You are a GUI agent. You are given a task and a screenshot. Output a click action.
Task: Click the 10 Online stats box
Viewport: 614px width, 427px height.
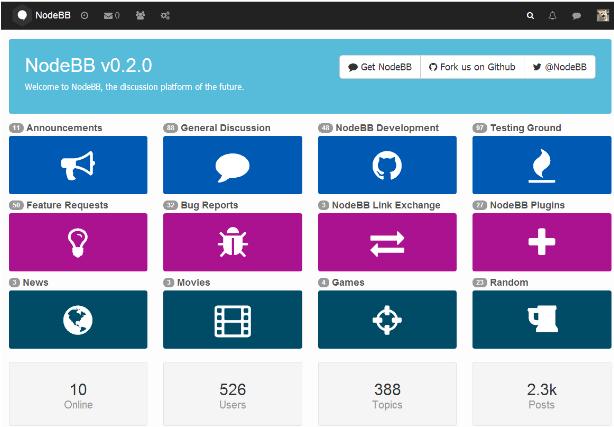78,393
